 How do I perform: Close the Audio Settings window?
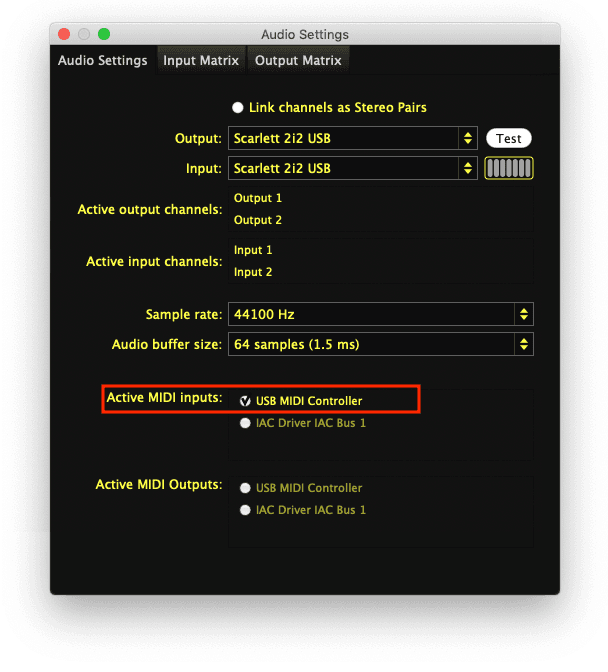point(64,34)
